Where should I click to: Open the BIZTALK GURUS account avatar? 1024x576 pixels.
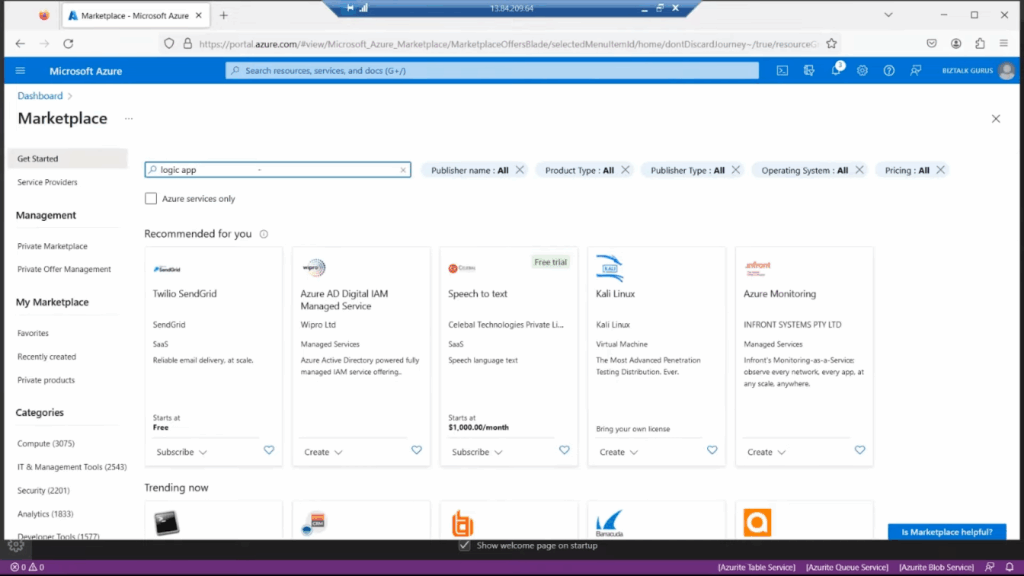1006,71
